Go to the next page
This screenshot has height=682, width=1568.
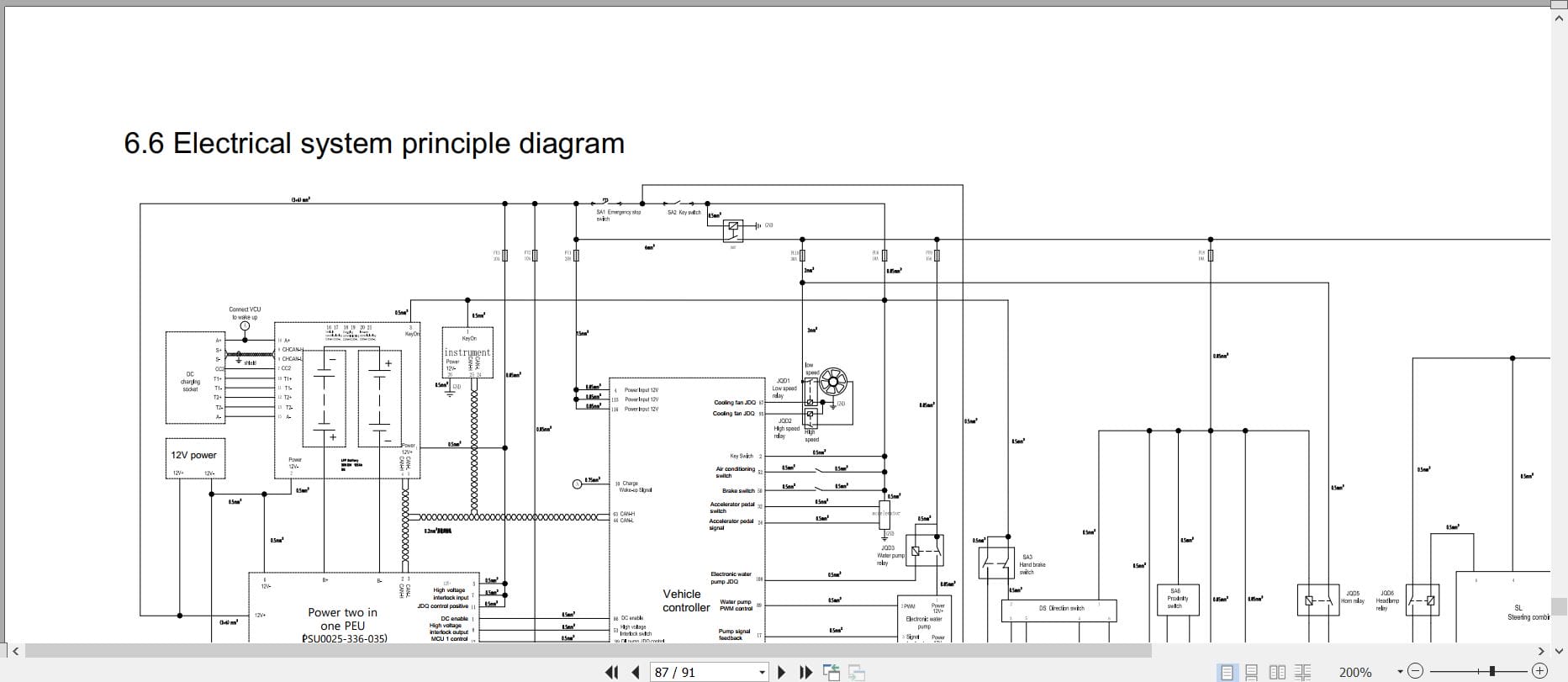(781, 672)
